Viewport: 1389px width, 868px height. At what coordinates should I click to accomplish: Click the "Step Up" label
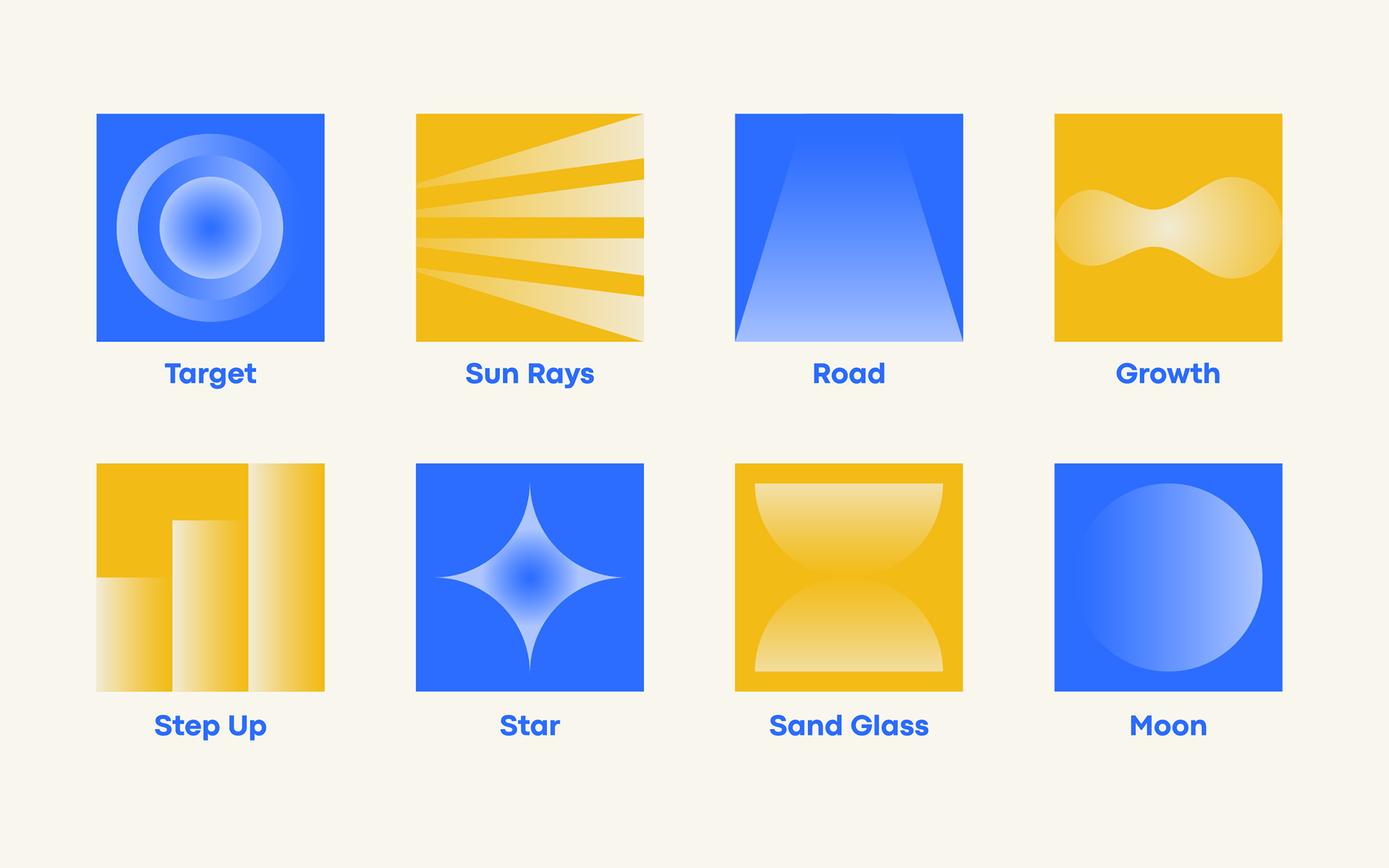211,726
